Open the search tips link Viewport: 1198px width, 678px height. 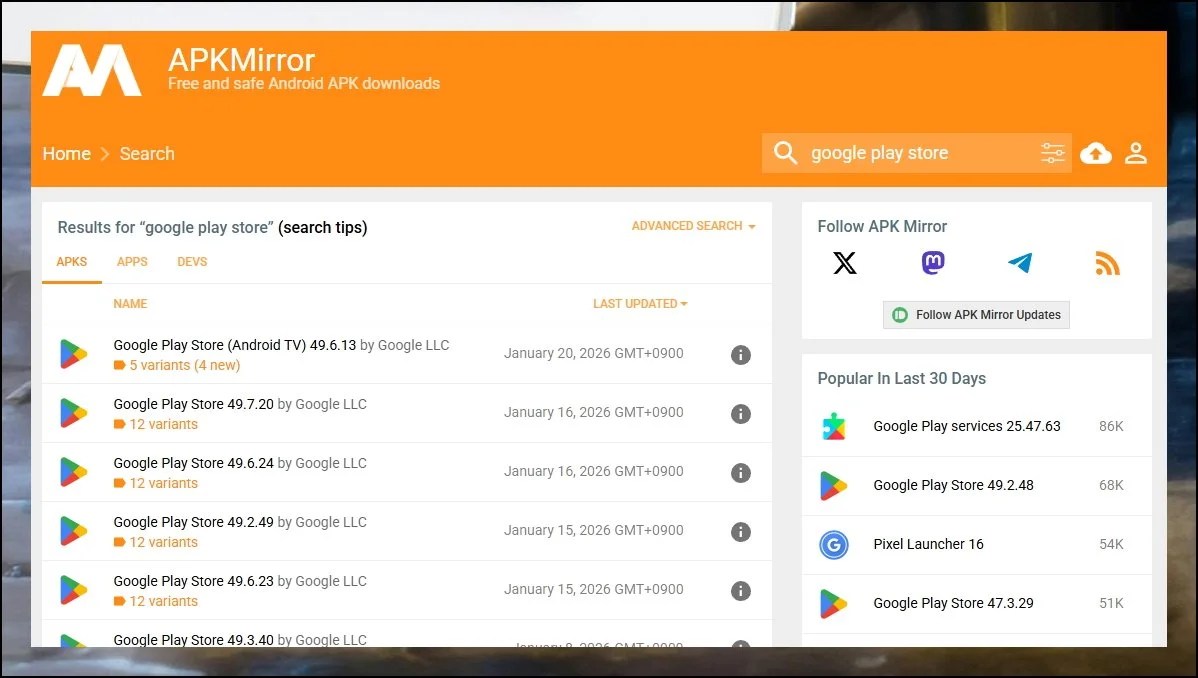point(323,227)
